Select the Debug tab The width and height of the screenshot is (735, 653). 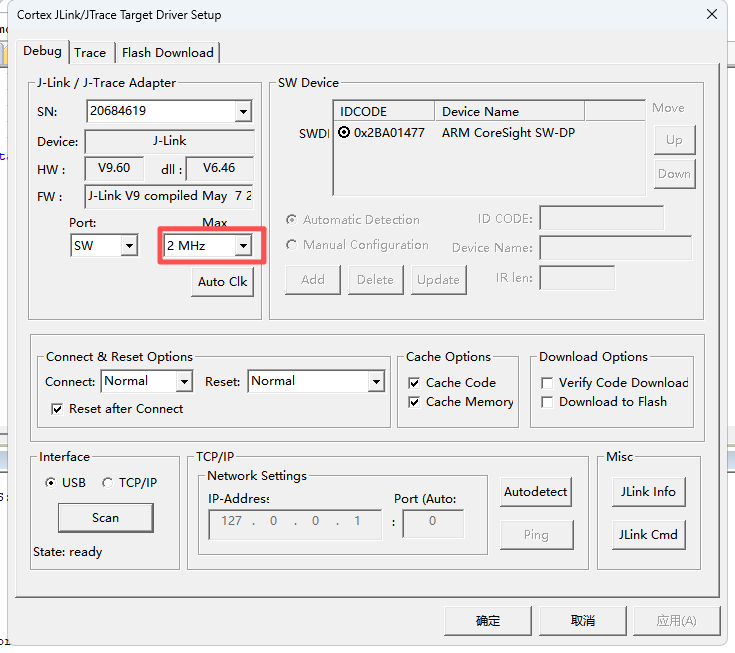click(42, 51)
